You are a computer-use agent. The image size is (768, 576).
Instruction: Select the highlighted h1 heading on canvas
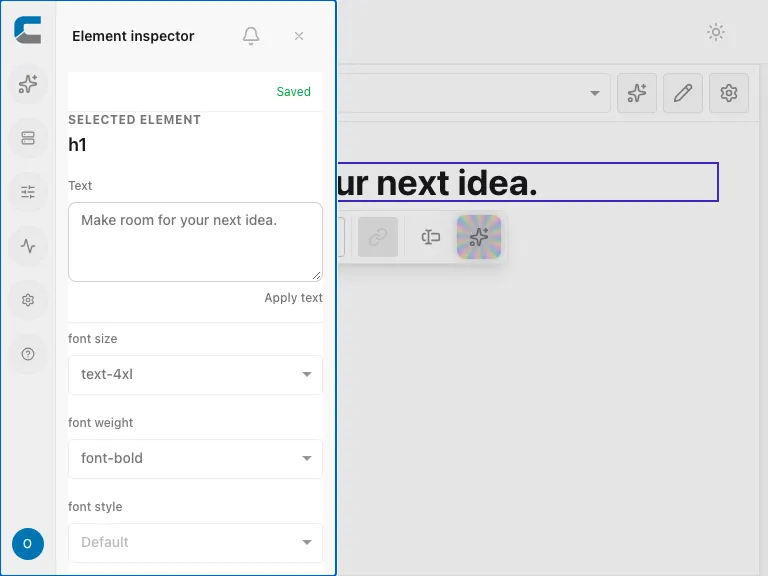pyautogui.click(x=528, y=182)
